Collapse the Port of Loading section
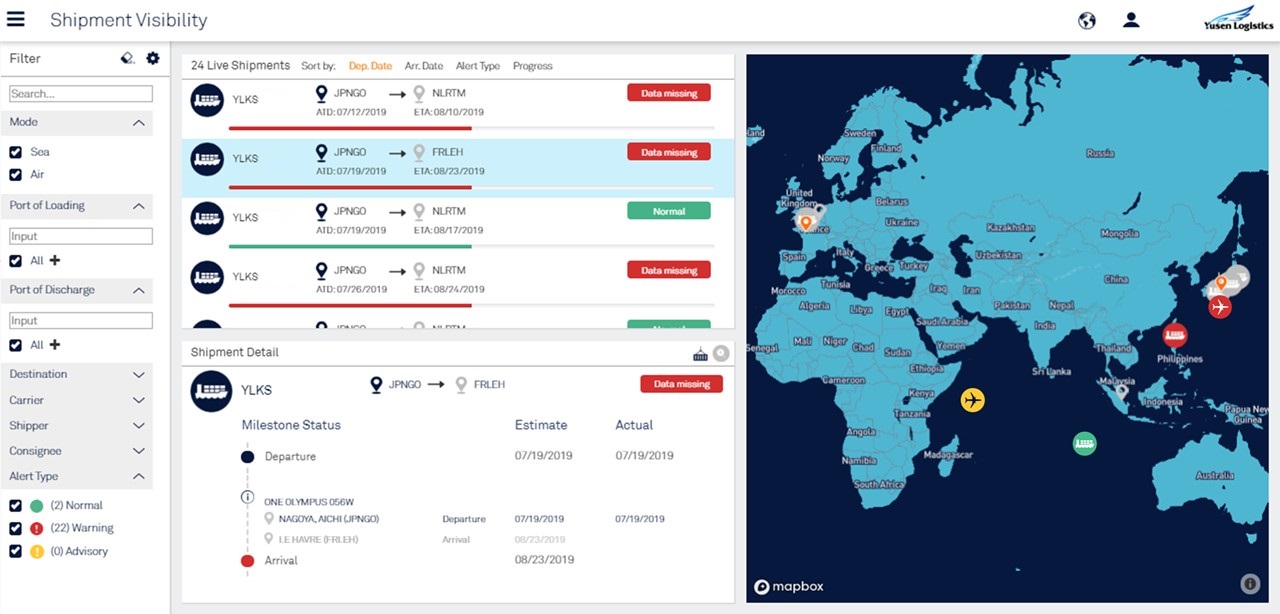1280x614 pixels. [x=139, y=206]
